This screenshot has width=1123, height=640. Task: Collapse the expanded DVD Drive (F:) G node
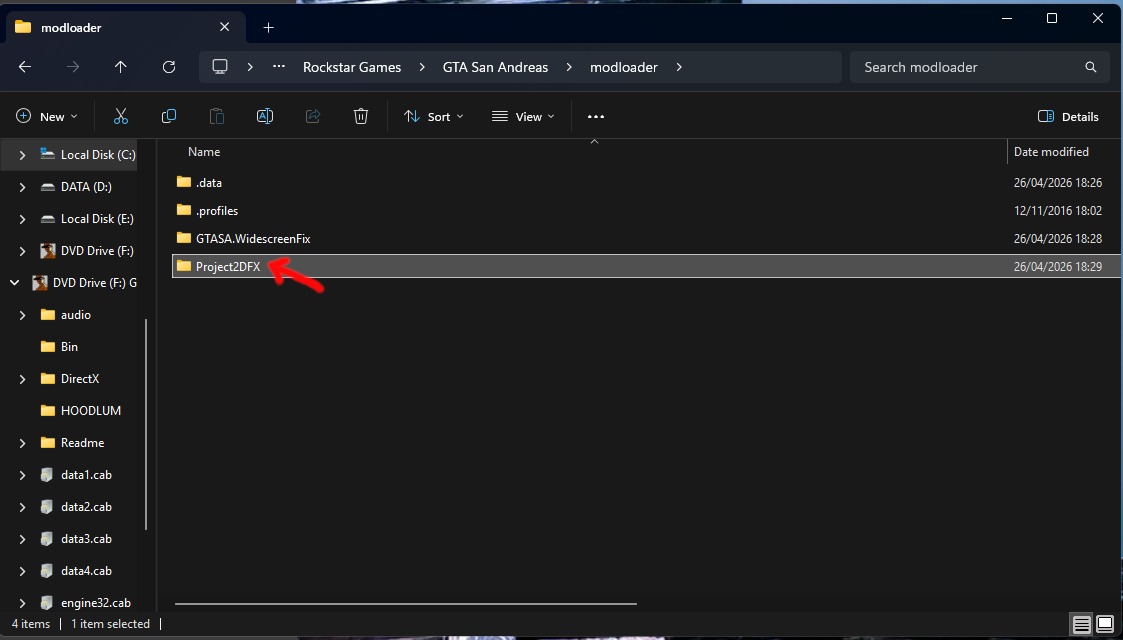point(14,283)
